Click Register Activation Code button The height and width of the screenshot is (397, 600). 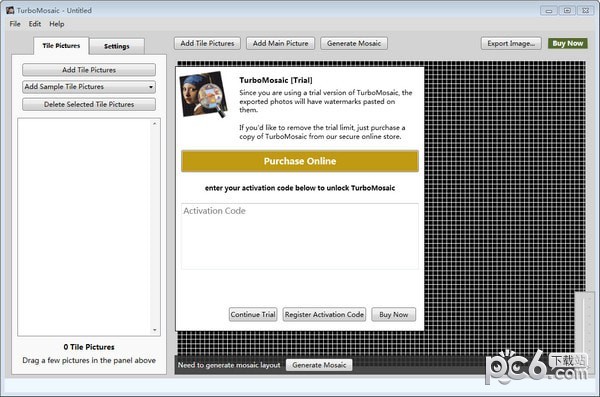[324, 314]
